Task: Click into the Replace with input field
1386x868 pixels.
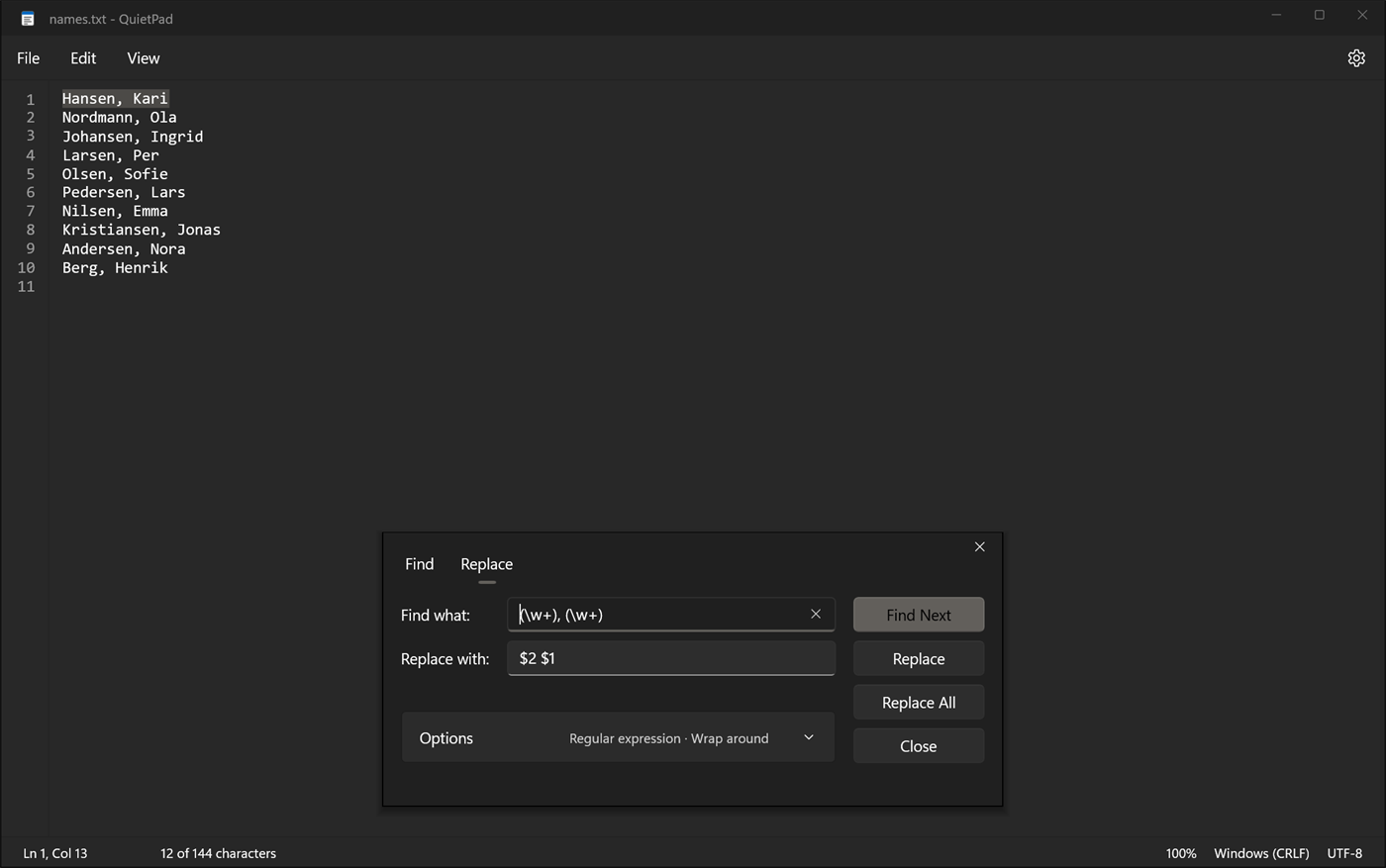Action: (671, 659)
